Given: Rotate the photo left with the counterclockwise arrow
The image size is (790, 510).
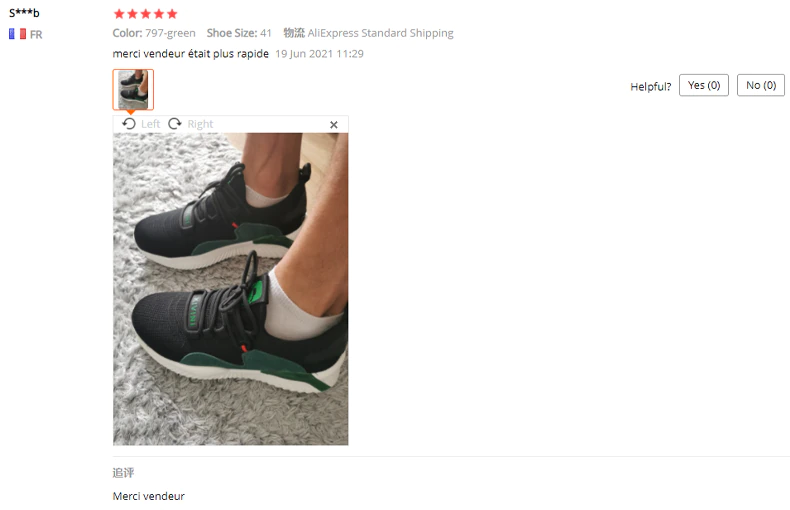Looking at the screenshot, I should [129, 124].
